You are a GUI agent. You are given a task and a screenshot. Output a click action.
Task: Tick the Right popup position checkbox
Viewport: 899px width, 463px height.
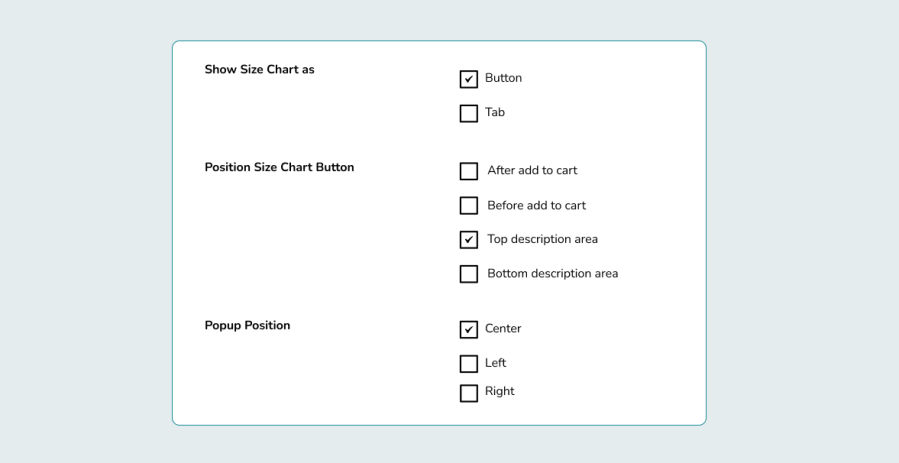pos(468,393)
